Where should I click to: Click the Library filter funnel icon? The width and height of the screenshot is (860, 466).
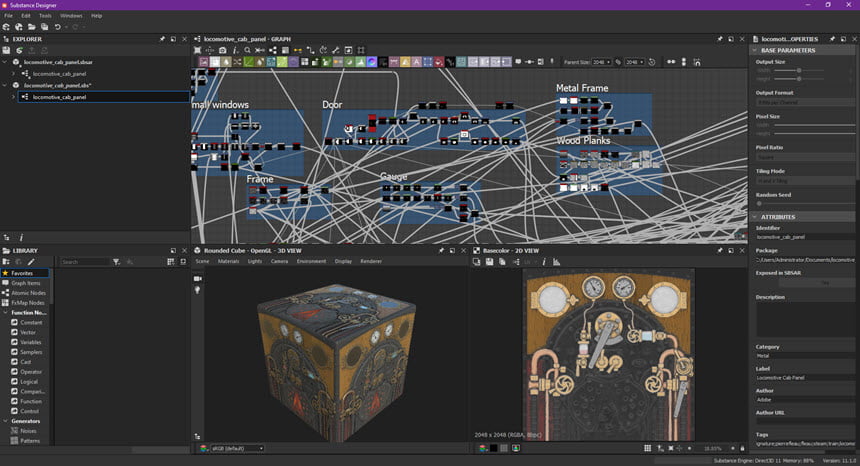[116, 262]
